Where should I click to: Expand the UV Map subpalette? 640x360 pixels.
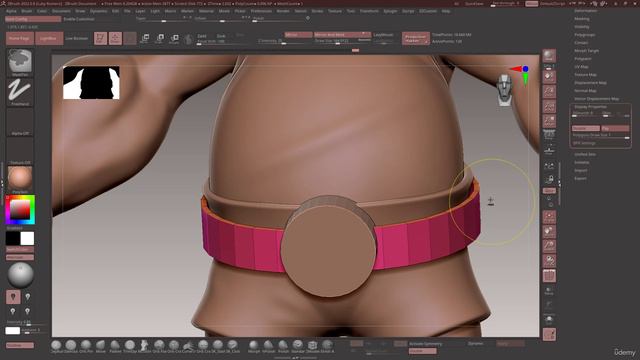581,67
